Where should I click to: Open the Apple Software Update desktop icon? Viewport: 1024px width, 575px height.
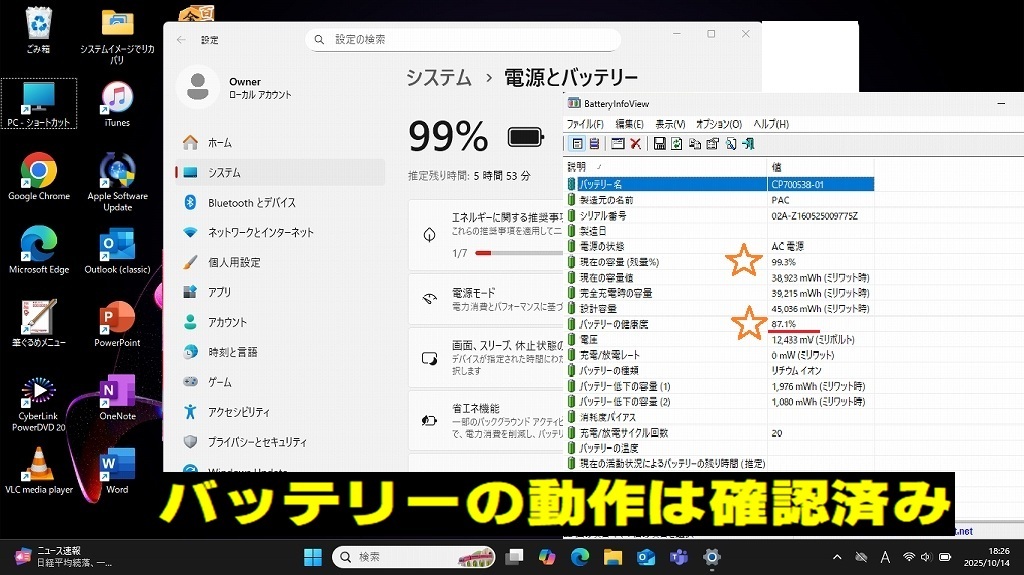[x=118, y=182]
